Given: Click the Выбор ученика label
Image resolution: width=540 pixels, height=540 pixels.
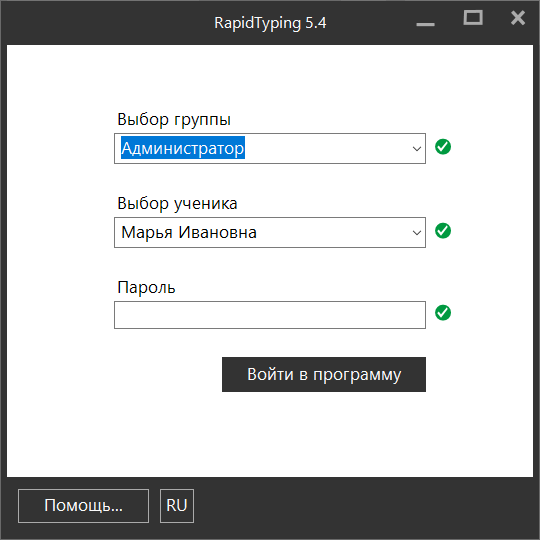Looking at the screenshot, I should (x=177, y=204).
